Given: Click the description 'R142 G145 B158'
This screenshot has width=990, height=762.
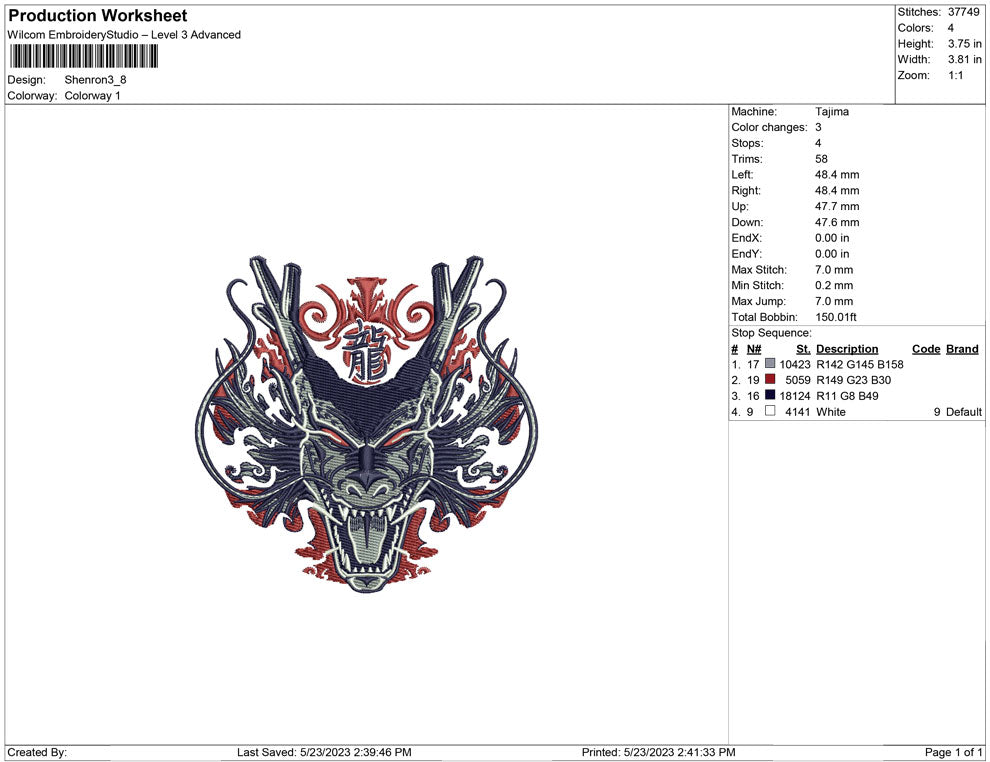Looking at the screenshot, I should (860, 364).
